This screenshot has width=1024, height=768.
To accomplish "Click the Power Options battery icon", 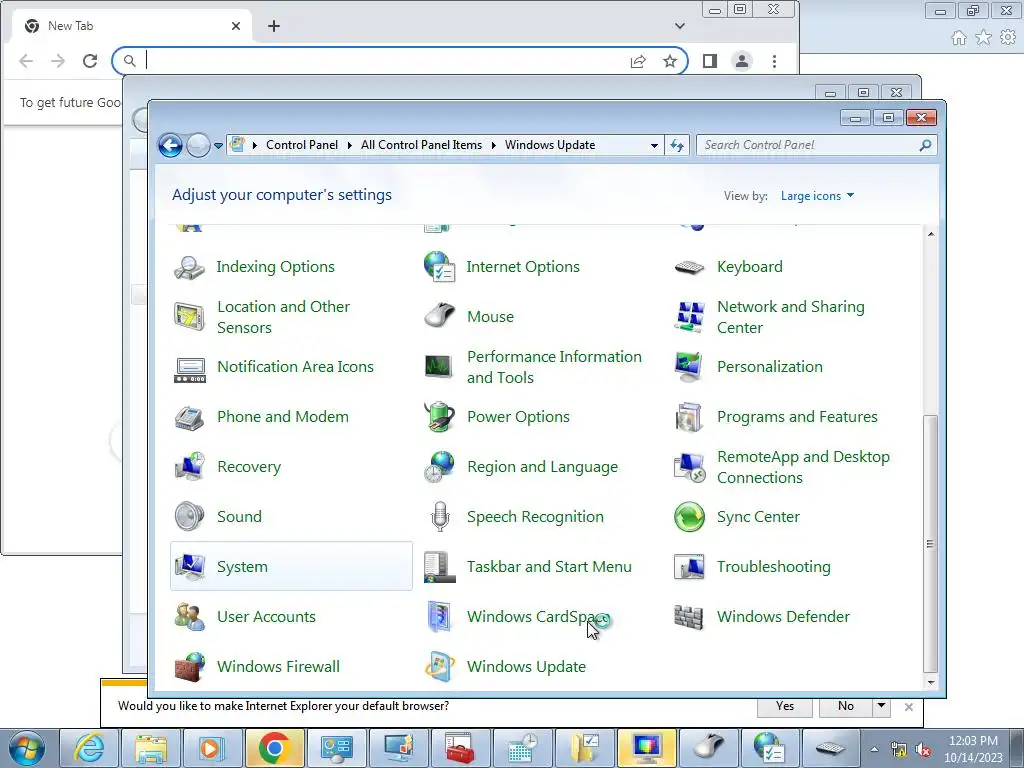I will pyautogui.click(x=440, y=417).
